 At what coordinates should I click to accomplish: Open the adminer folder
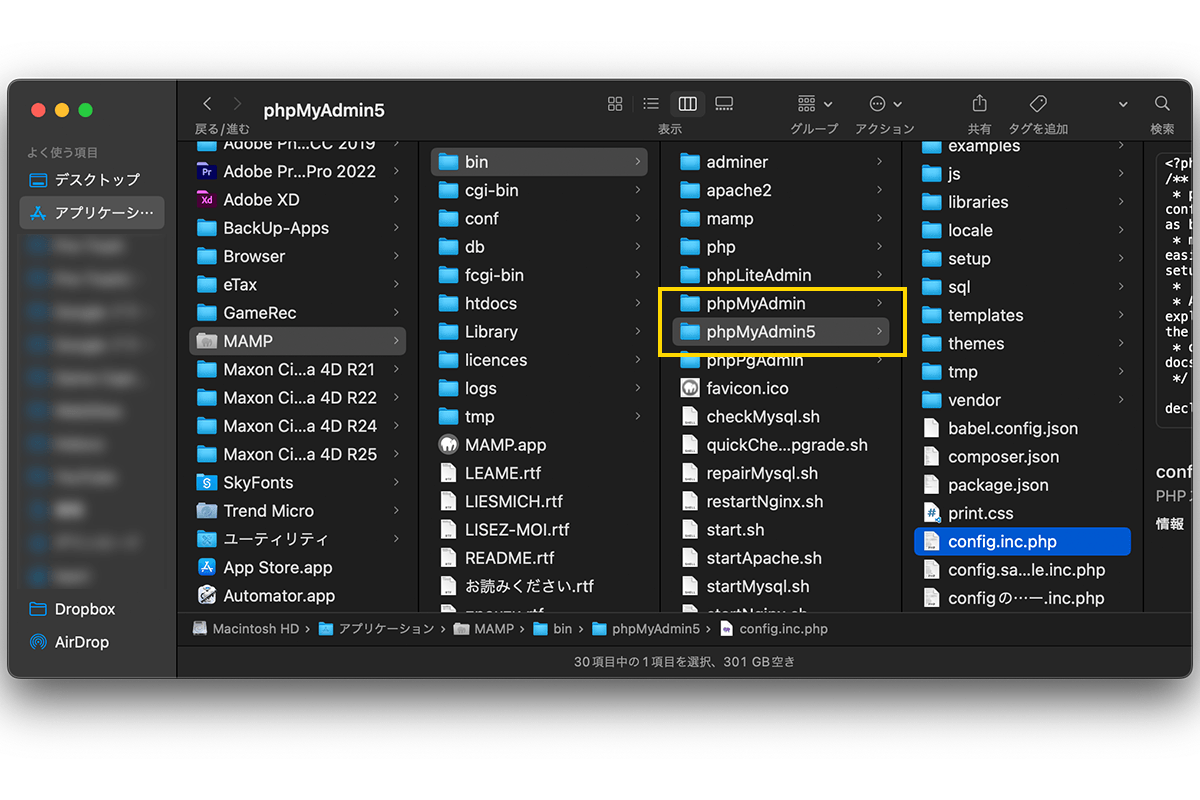[x=781, y=162]
